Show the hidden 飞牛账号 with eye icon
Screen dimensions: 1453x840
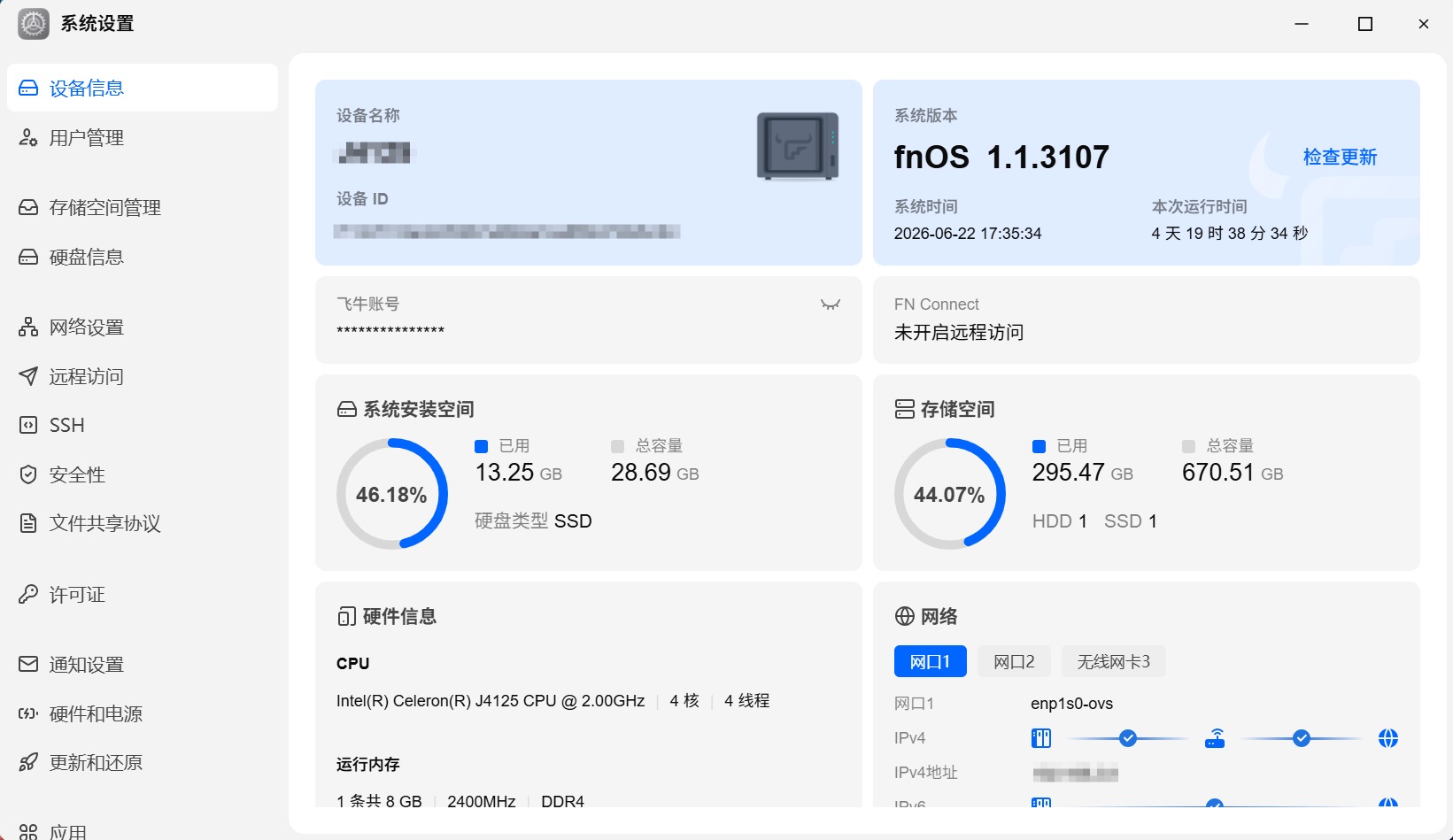830,304
